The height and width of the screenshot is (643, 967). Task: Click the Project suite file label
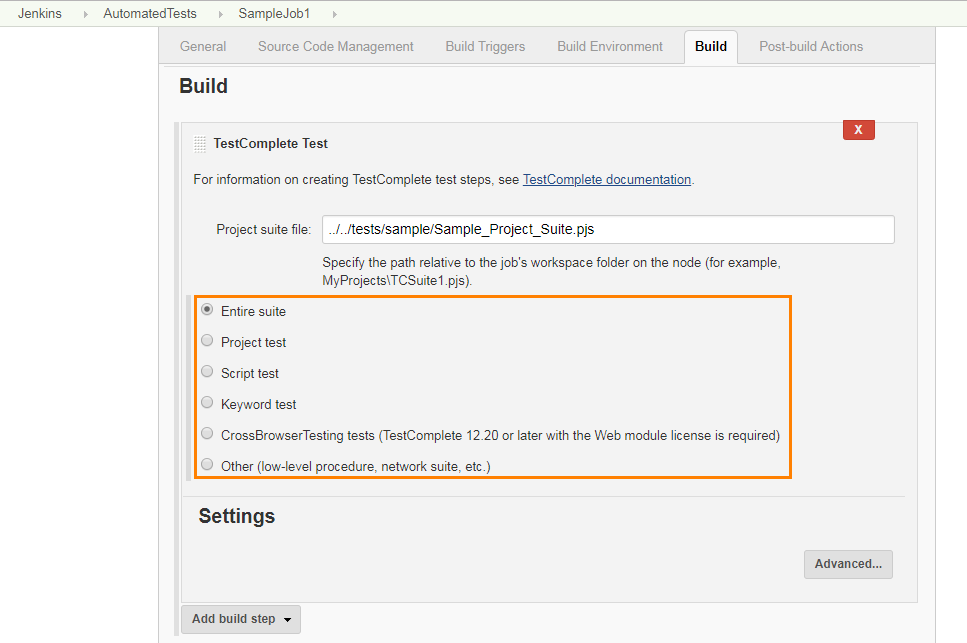[264, 230]
